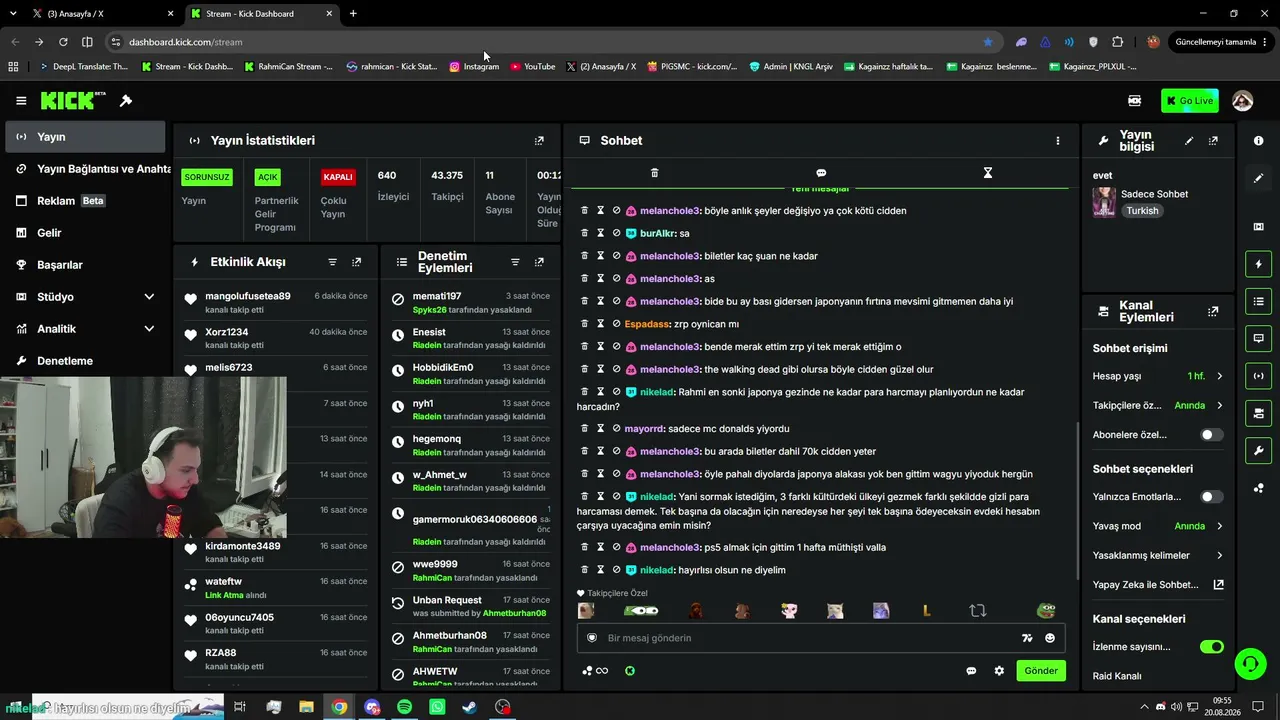
Task: Open Reklam Beta in the sidebar
Action: pyautogui.click(x=84, y=201)
